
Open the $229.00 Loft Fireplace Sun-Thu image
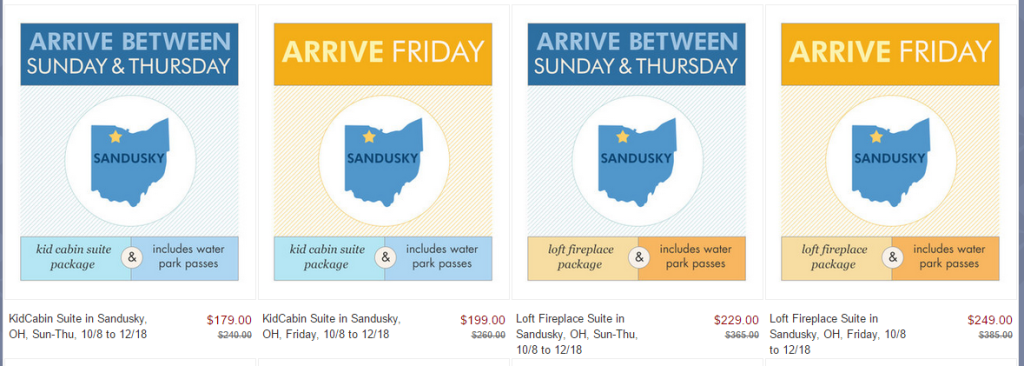click(x=637, y=152)
